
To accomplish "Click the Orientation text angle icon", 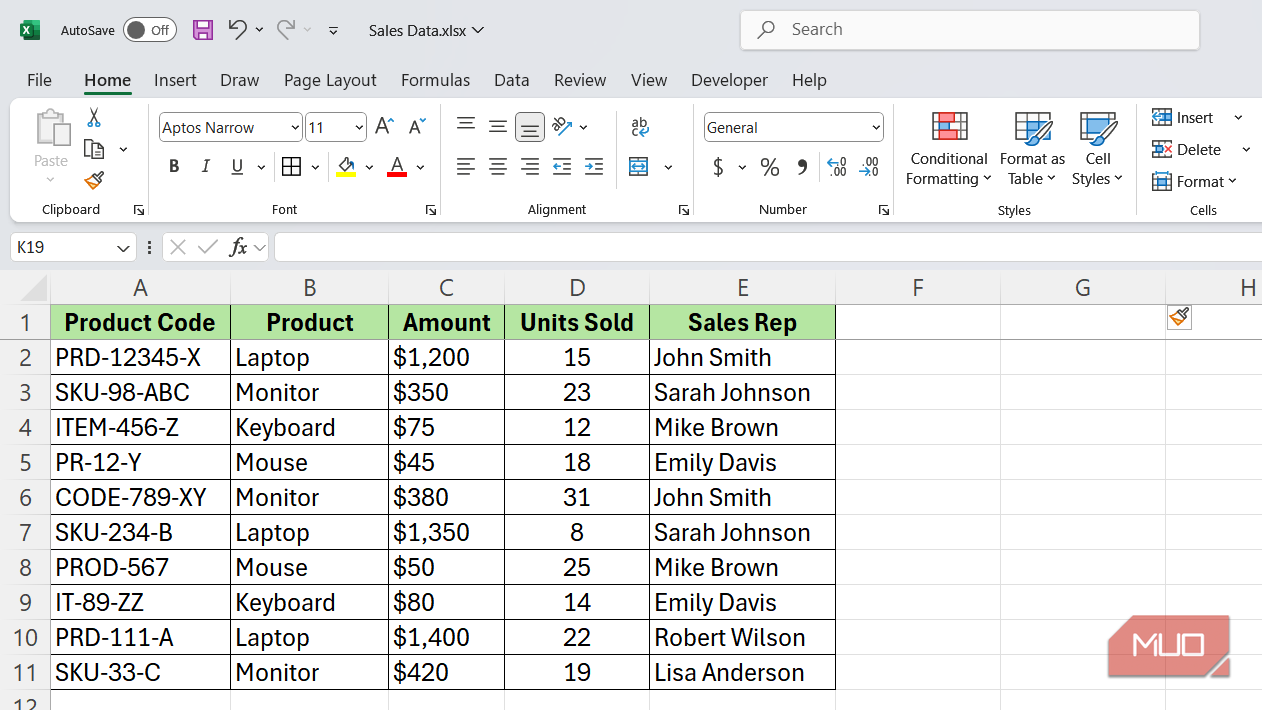I will 562,126.
